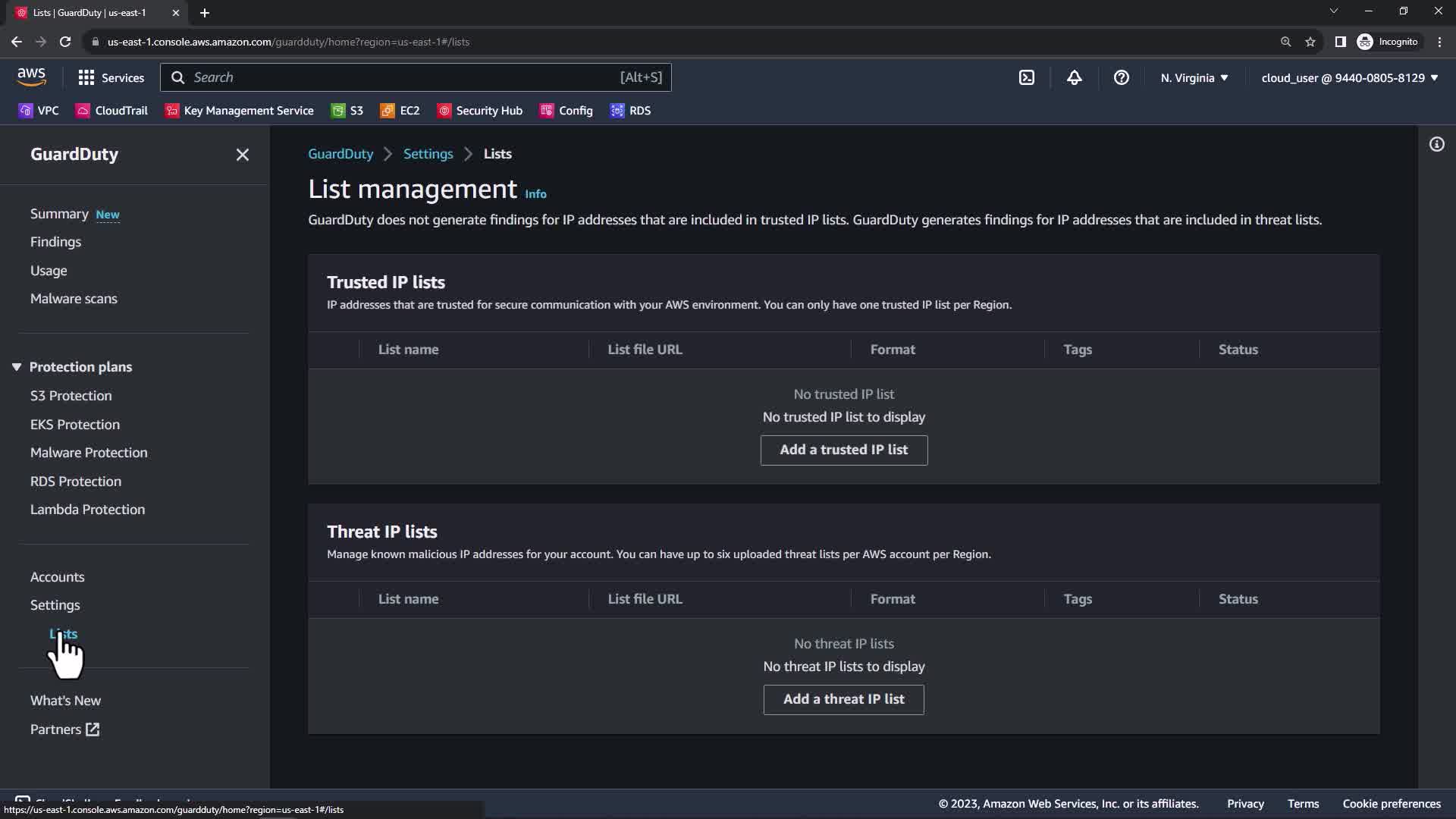The height and width of the screenshot is (819, 1456).
Task: Open the cloud_user account dropdown menu
Action: (1349, 77)
